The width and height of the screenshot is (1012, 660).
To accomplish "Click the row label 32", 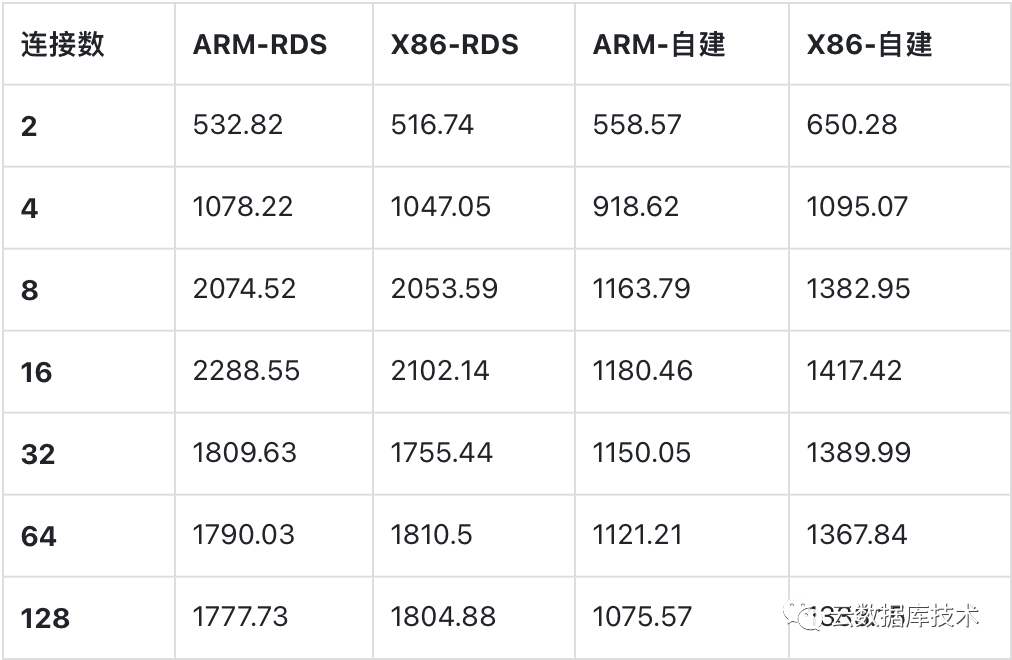I will coord(38,454).
